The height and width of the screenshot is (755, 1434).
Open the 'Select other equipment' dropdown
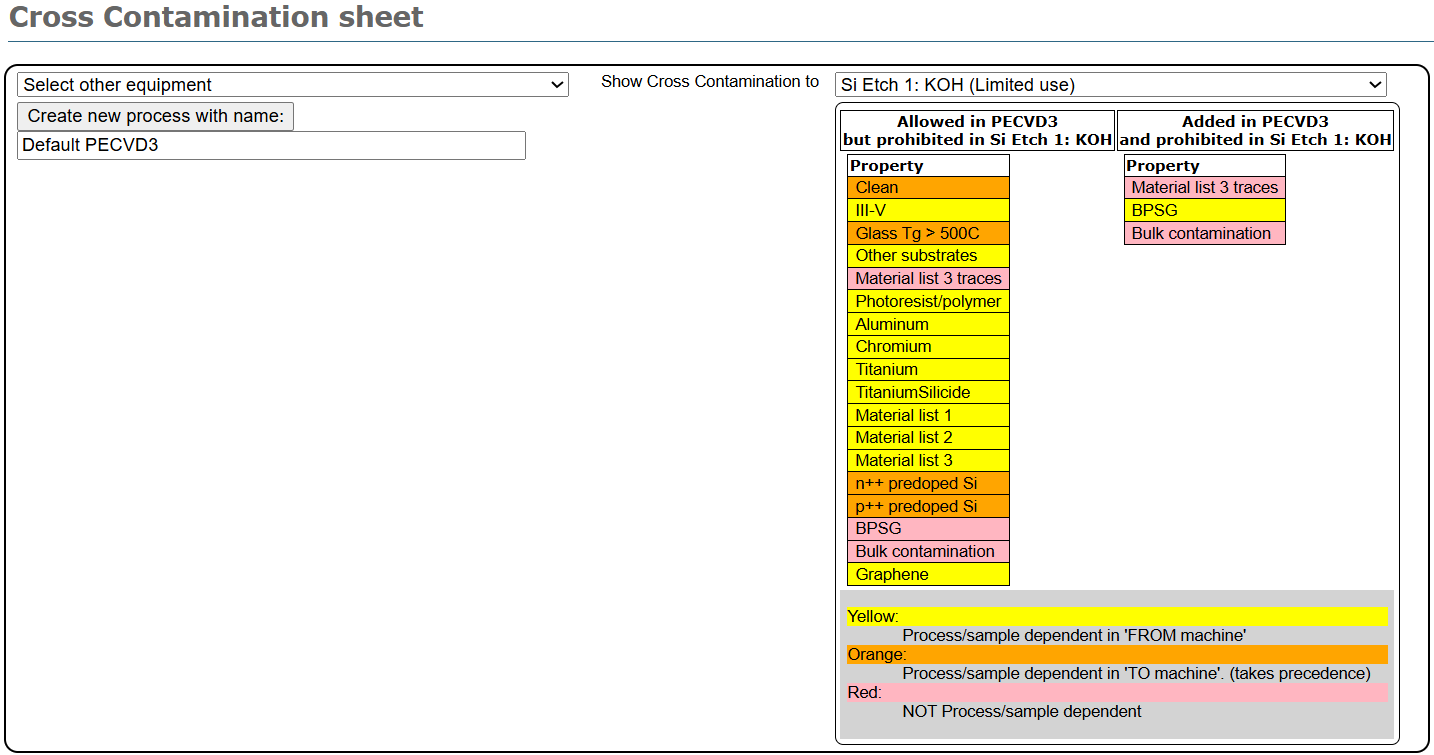[x=292, y=85]
